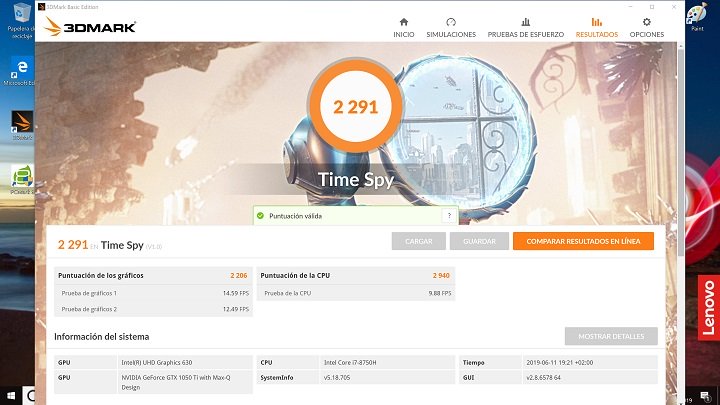Click the Windows Start button
The width and height of the screenshot is (720, 405).
[x=12, y=397]
